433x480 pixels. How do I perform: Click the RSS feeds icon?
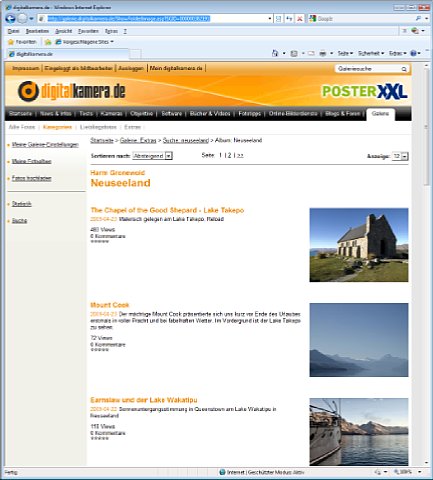tap(294, 53)
